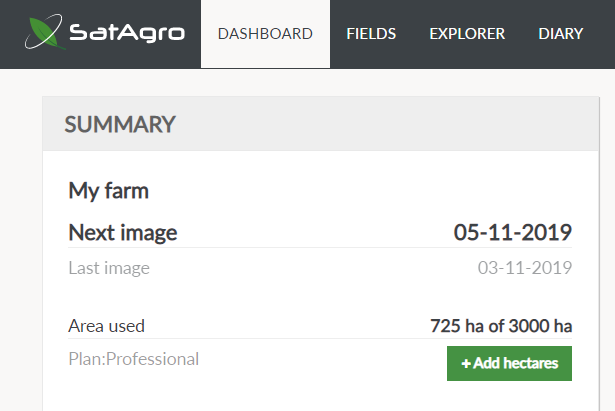Open the DIARY tab
This screenshot has height=411, width=615.
(560, 34)
